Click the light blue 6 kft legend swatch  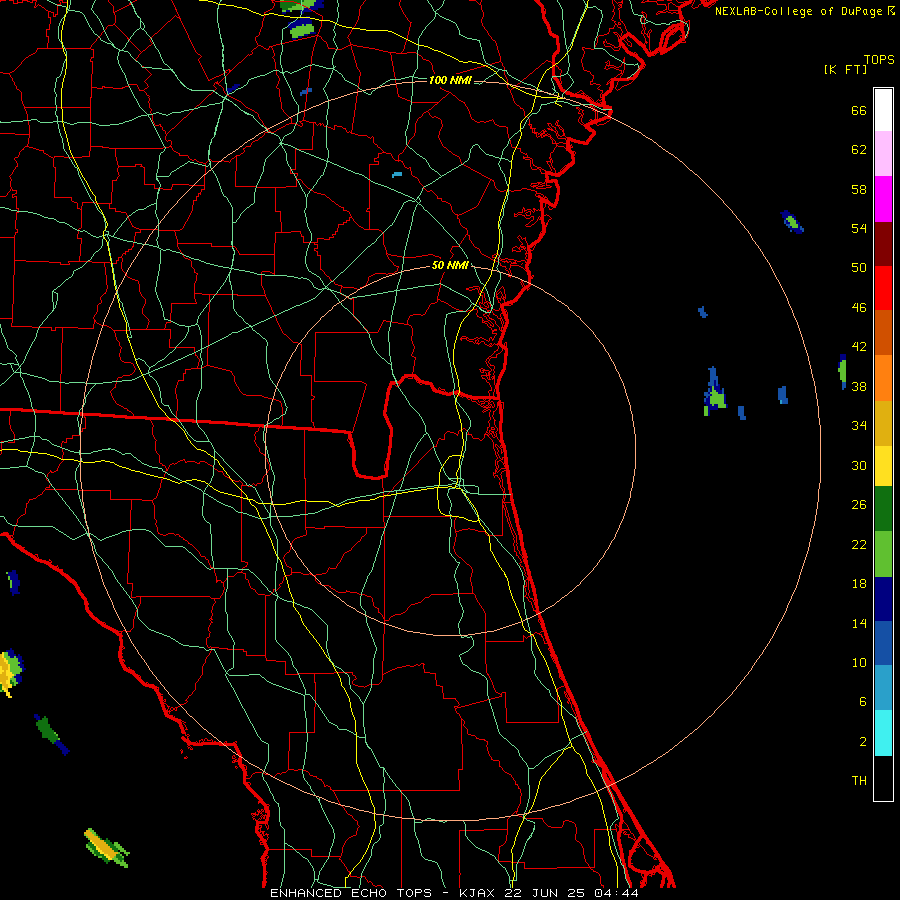point(883,688)
